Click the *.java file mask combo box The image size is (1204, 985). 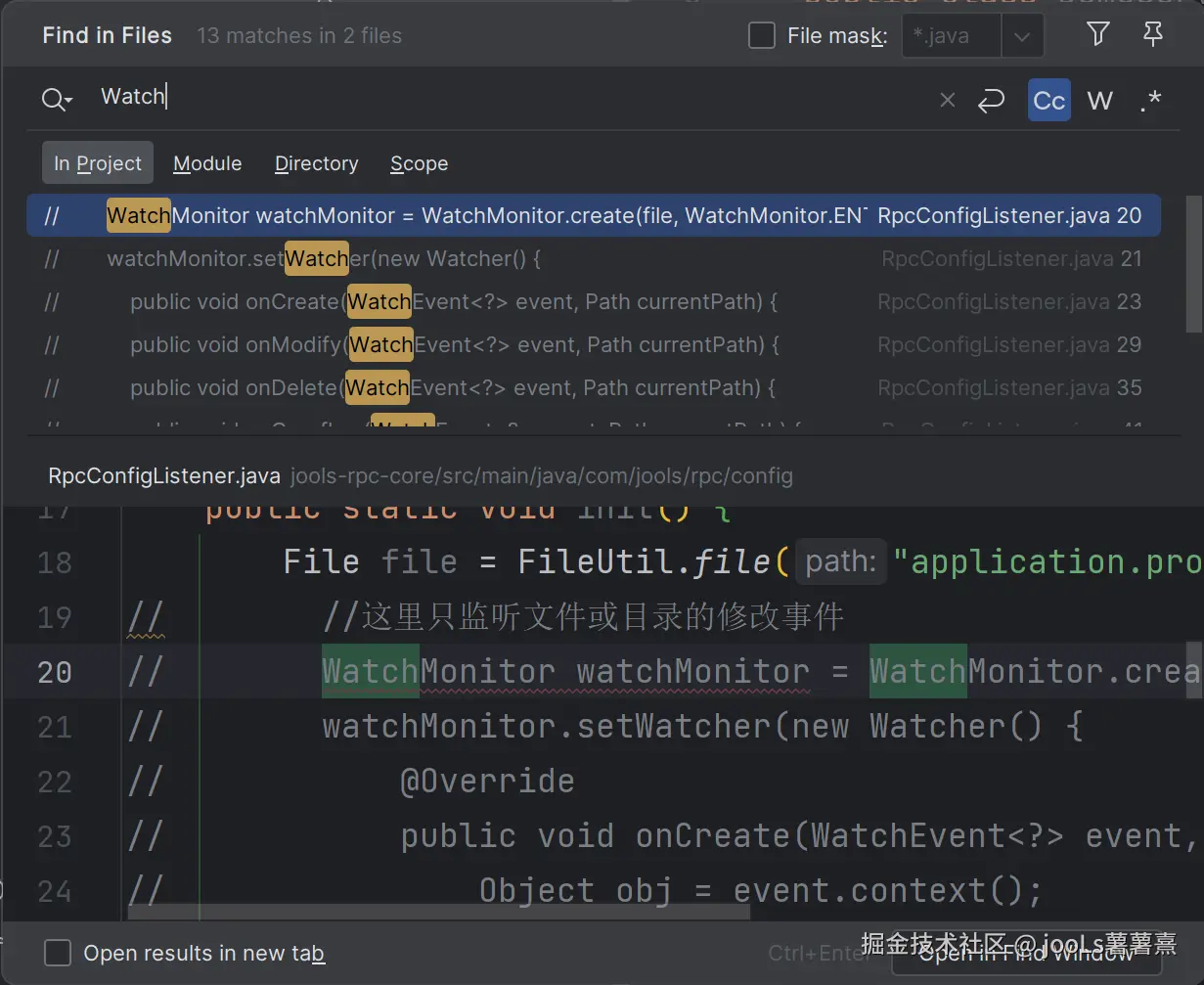(950, 37)
